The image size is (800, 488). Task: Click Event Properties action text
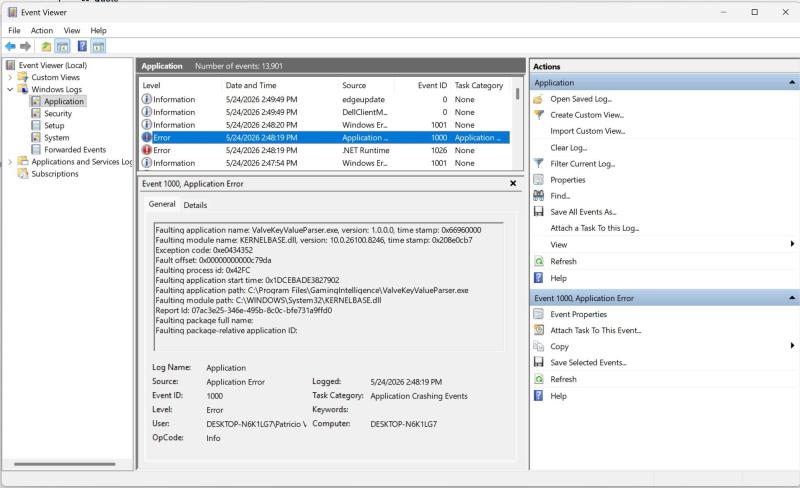click(579, 314)
